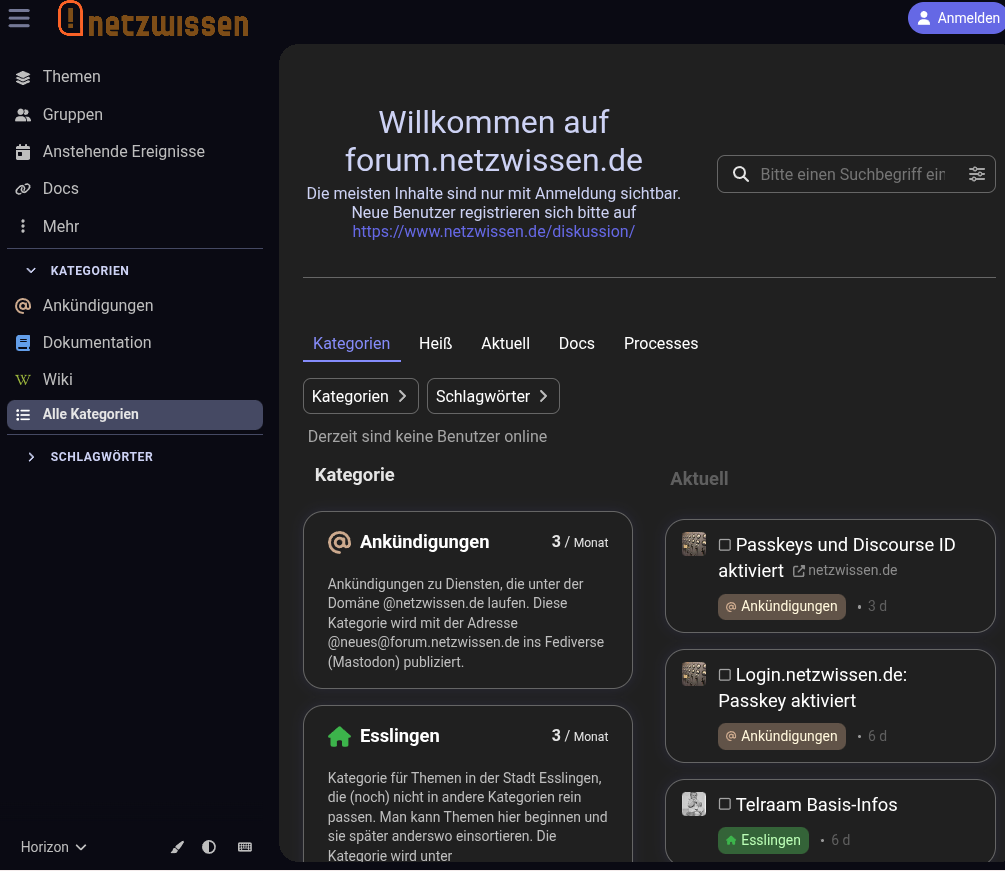
Task: Open advanced search filter icon
Action: tap(976, 174)
